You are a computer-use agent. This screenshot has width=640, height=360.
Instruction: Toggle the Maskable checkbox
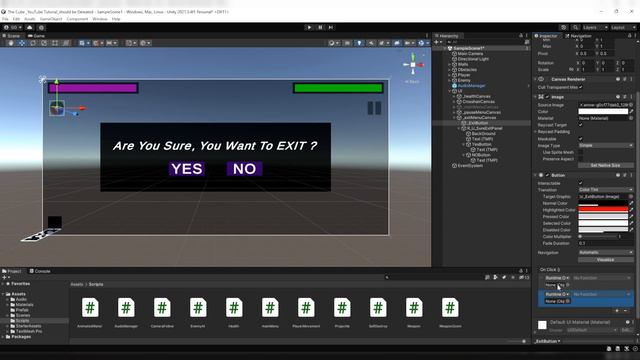[581, 139]
